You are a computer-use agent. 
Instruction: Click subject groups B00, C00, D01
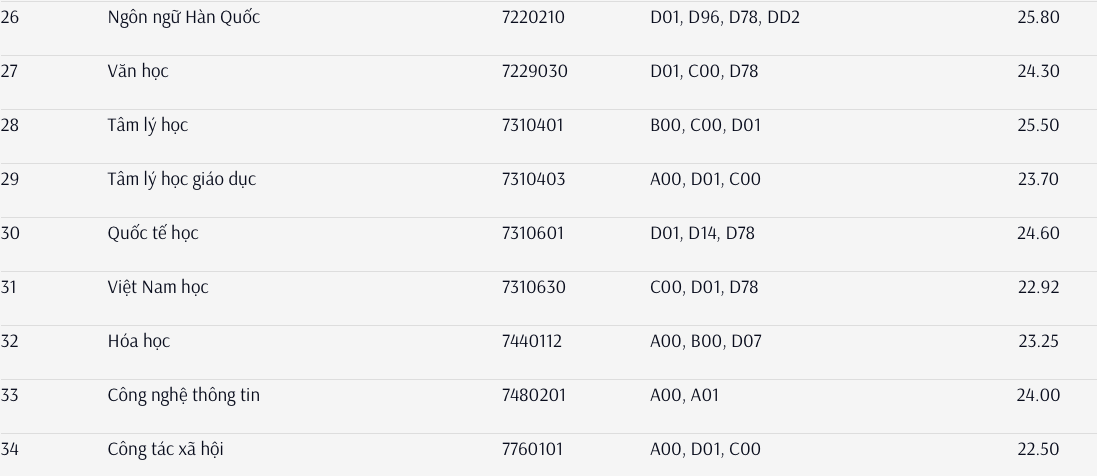pyautogui.click(x=705, y=126)
